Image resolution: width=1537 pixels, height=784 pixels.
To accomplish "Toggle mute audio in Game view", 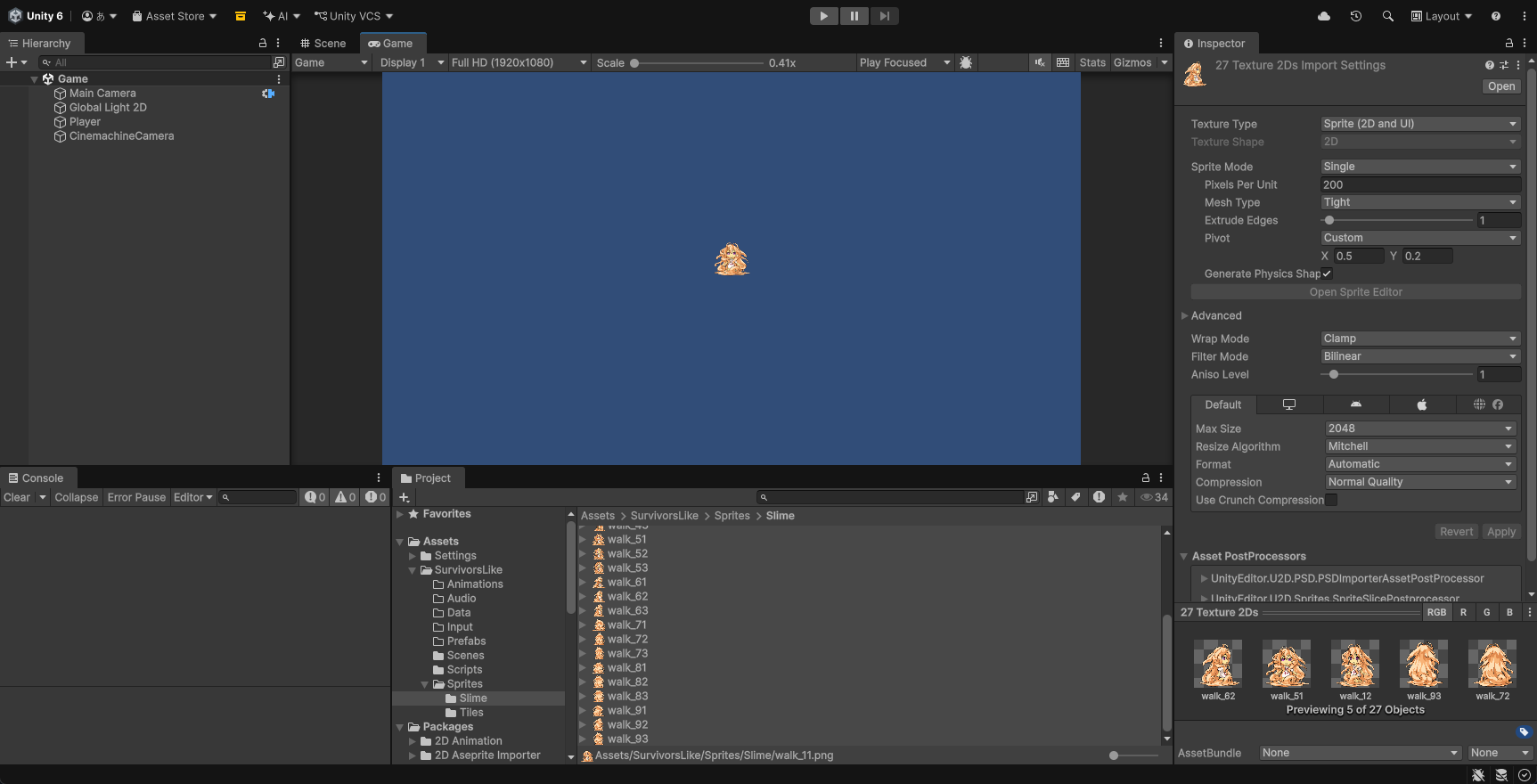I will [1040, 62].
